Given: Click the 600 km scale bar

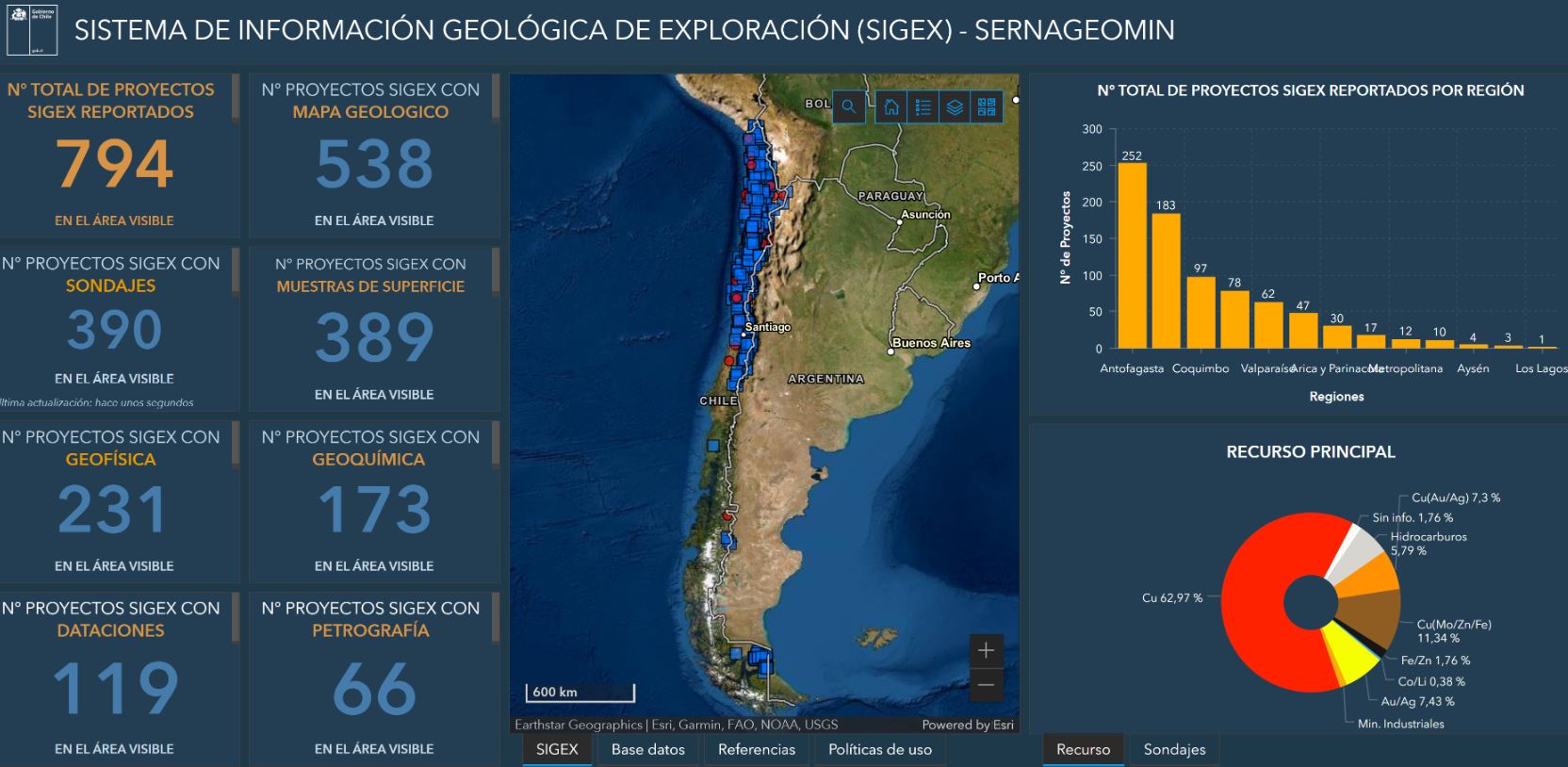Looking at the screenshot, I should [580, 693].
